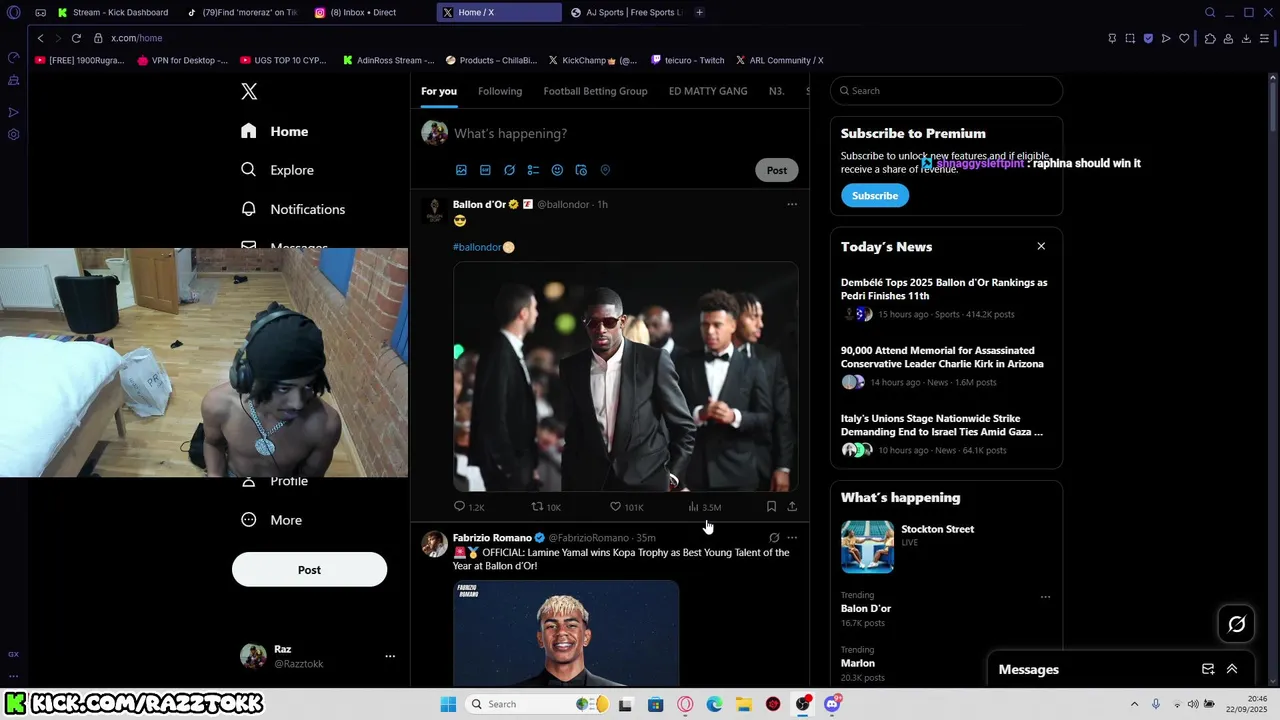
Task: Open Ballon d'Or post more options
Action: 792,204
